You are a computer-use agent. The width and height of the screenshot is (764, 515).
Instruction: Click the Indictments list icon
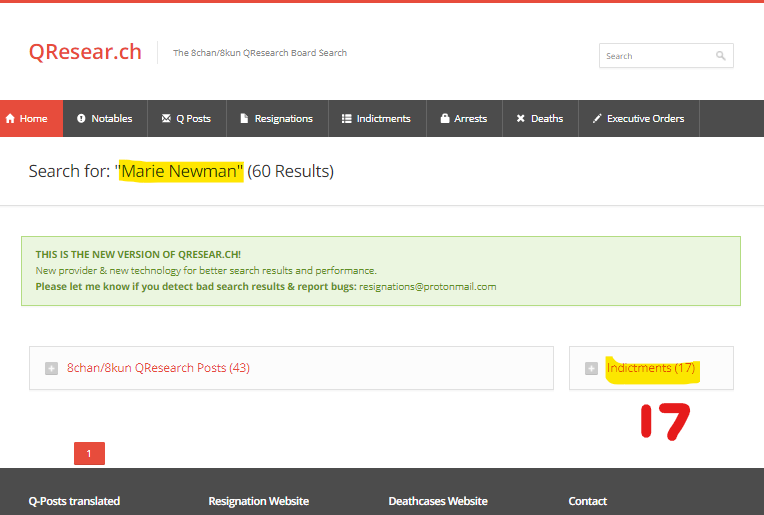point(346,118)
